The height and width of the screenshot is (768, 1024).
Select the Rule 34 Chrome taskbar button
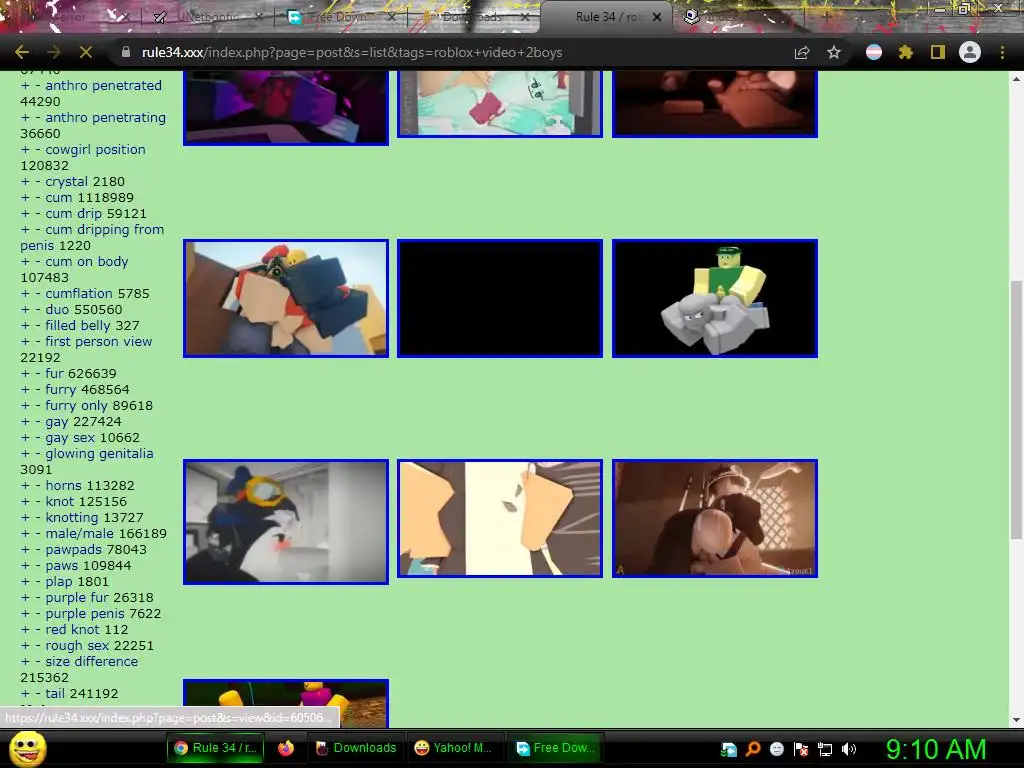(216, 748)
